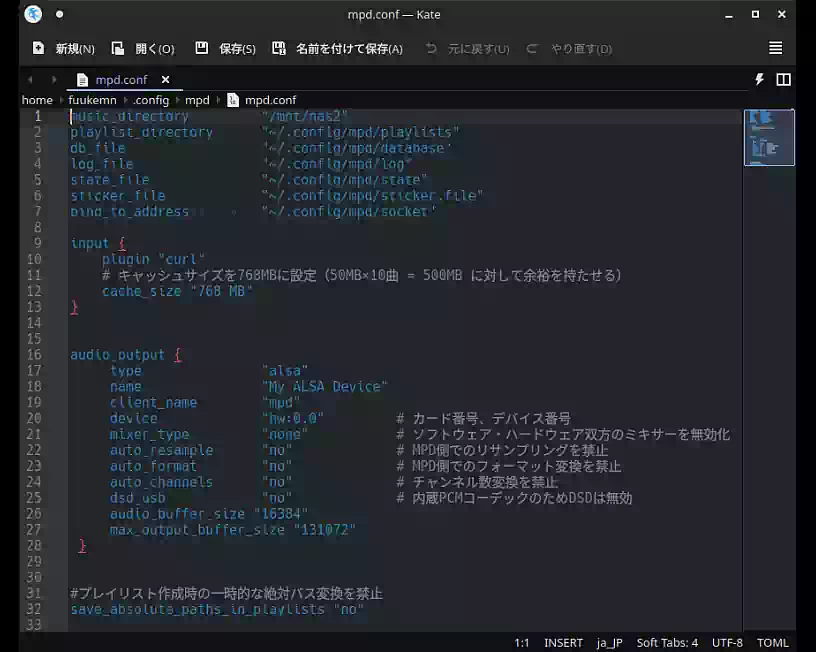Expand breadcrumb separator after home
The image size is (816, 652).
61,100
